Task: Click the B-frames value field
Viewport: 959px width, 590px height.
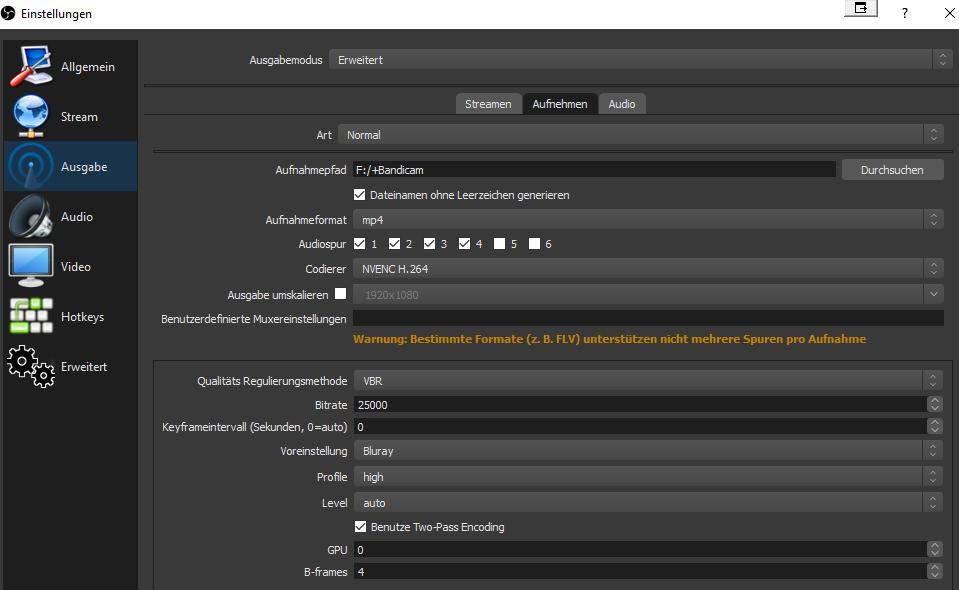Action: tap(640, 572)
